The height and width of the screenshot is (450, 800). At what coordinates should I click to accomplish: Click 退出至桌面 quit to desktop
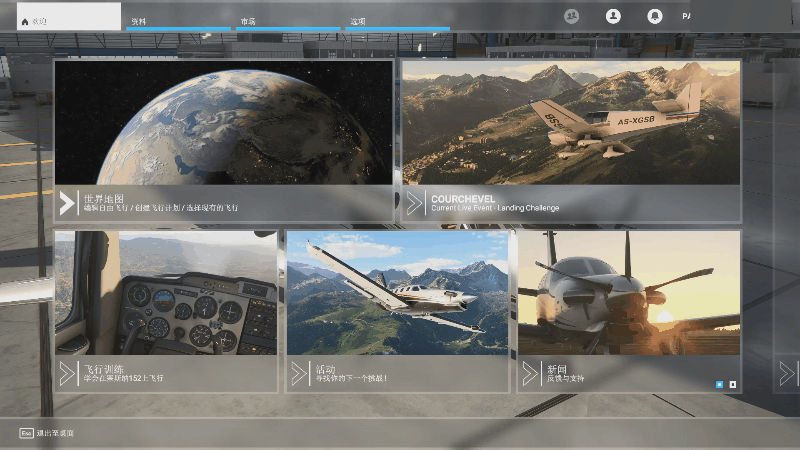click(55, 433)
